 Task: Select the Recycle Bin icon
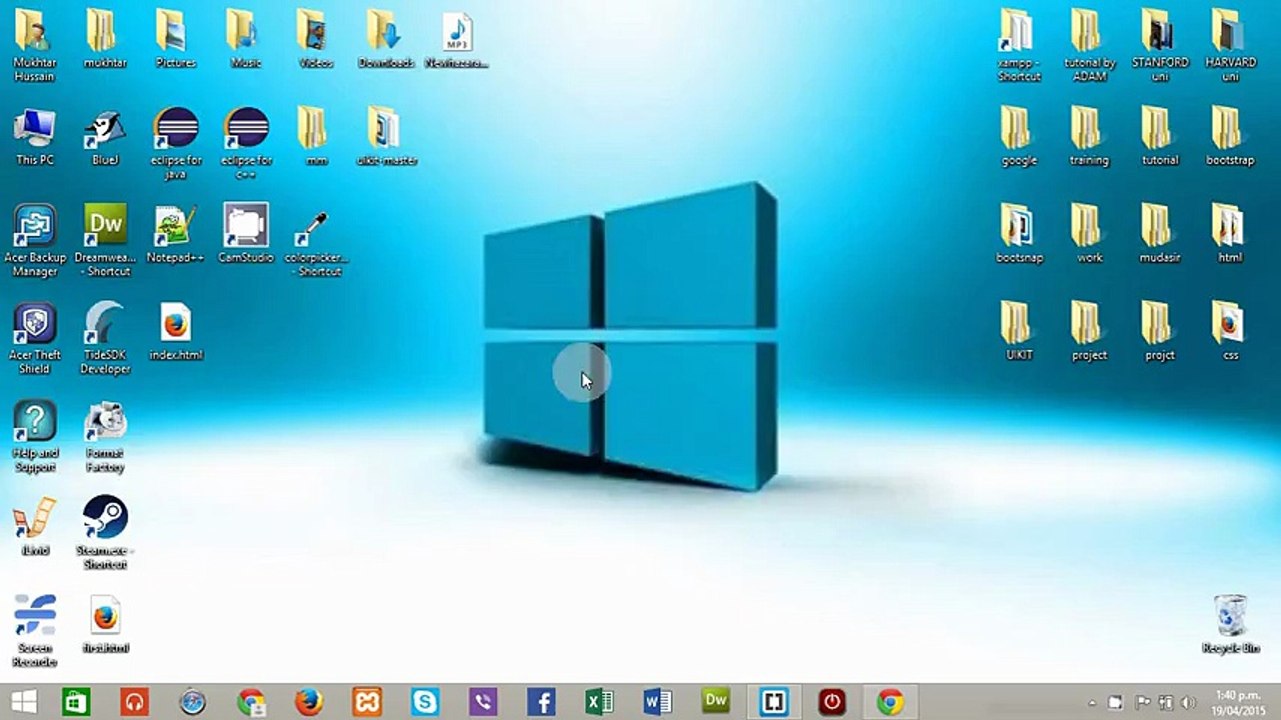pyautogui.click(x=1230, y=624)
